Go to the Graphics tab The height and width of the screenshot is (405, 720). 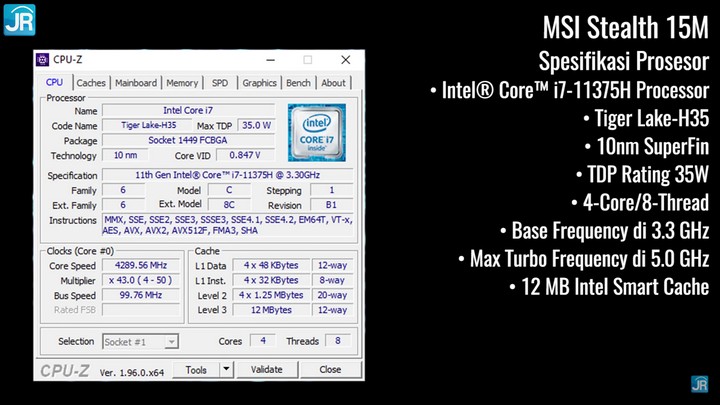pos(259,83)
